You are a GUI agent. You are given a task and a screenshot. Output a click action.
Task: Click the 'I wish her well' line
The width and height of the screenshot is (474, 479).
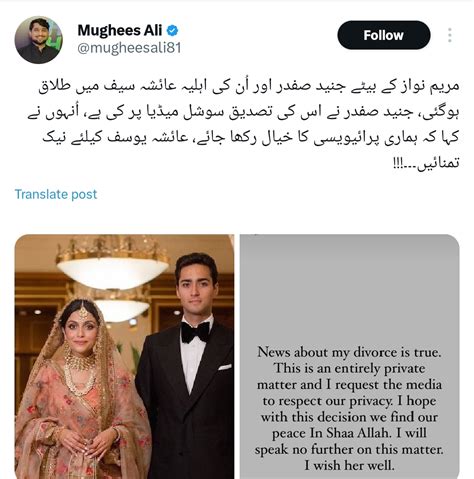[349, 465]
